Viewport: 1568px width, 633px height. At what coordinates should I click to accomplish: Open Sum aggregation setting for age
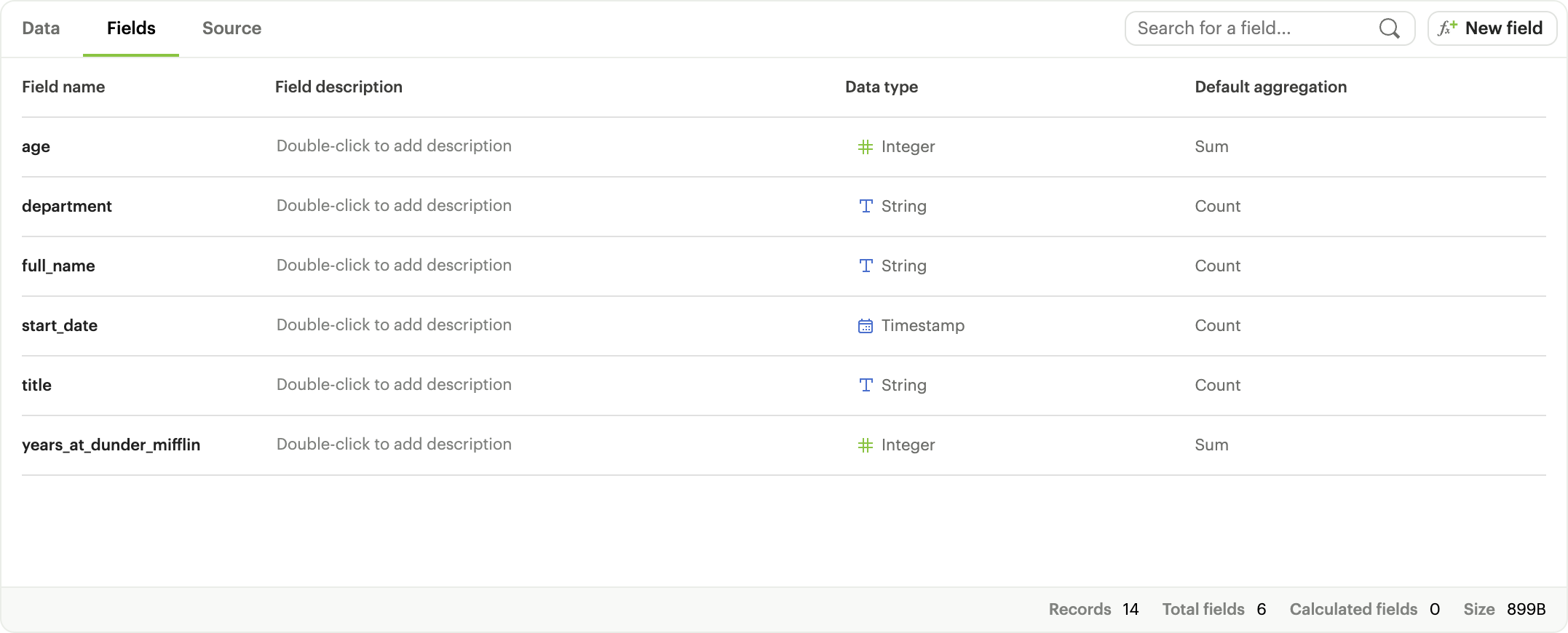[x=1211, y=147]
